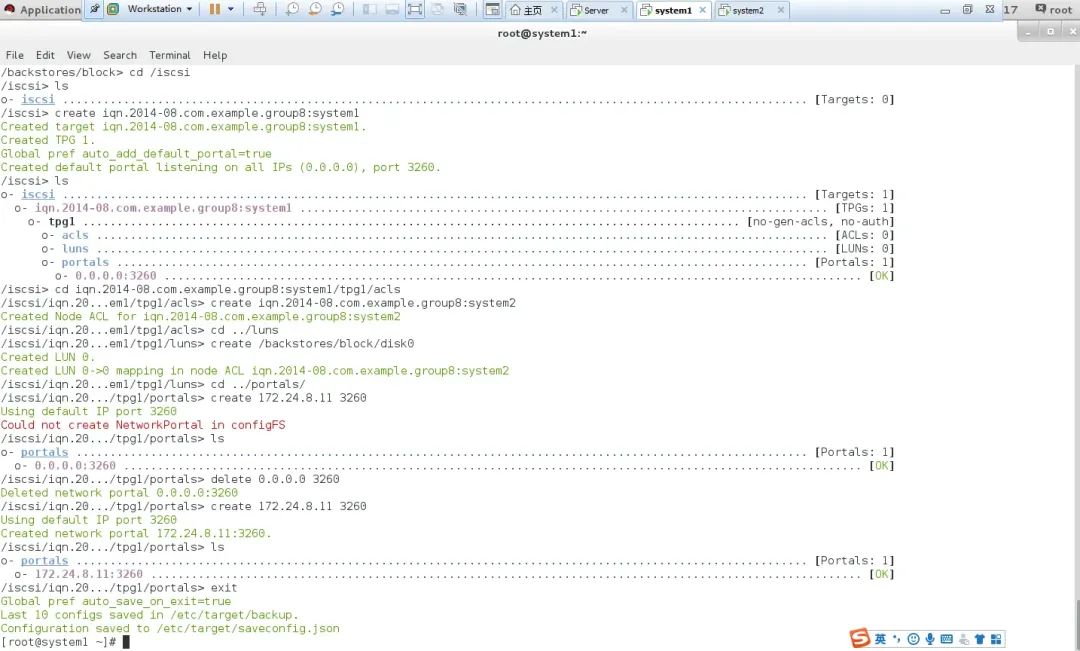Take a snapshot with the first clock icon

click(292, 9)
